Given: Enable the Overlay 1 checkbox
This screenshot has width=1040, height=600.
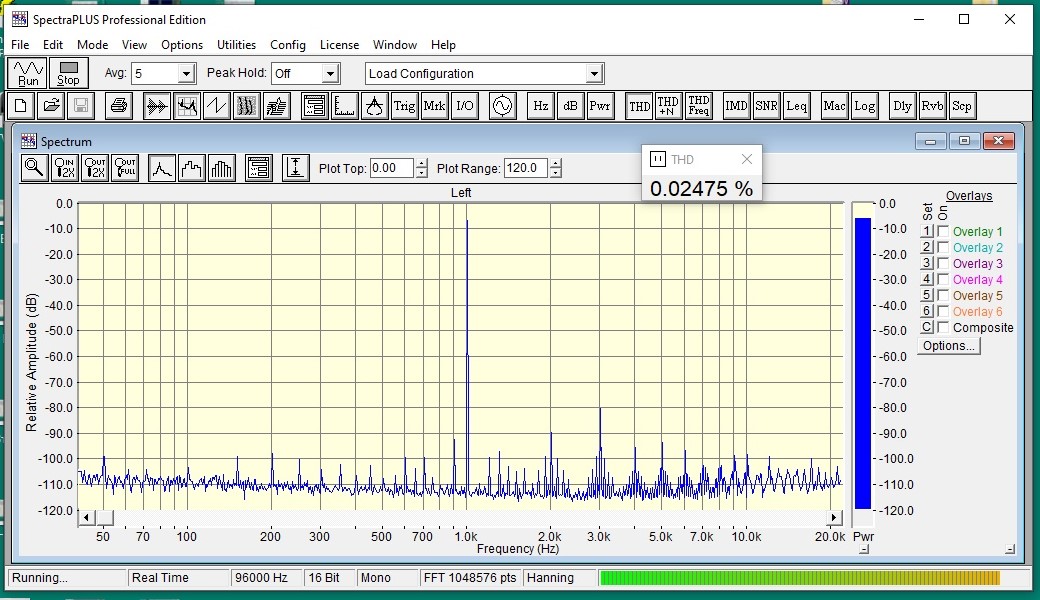Looking at the screenshot, I should (x=943, y=231).
